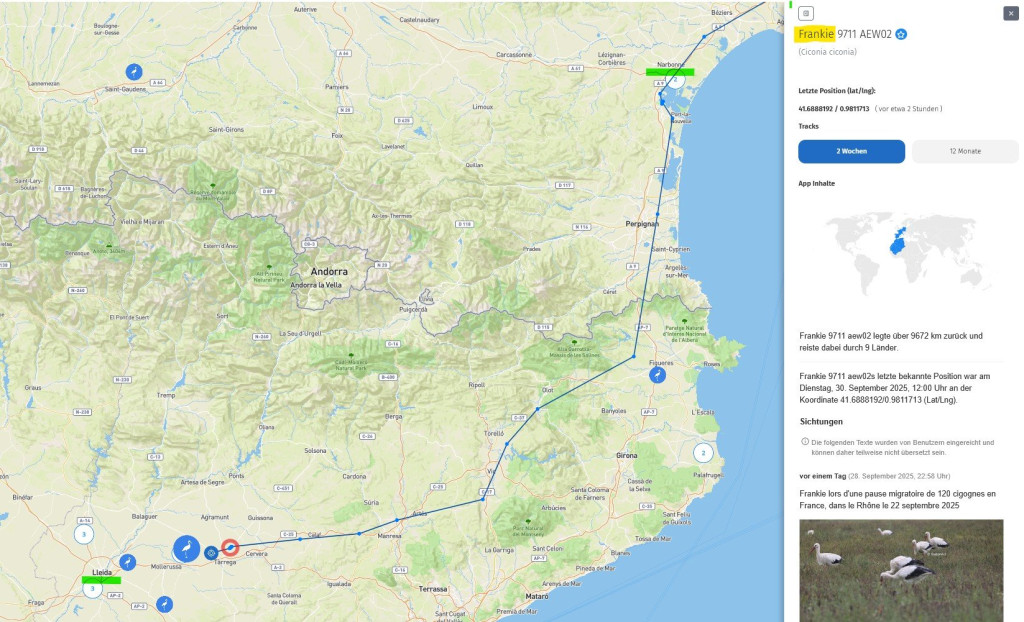1024x622 pixels.
Task: Click the stork marker northeast of Lleida
Action: point(128,562)
